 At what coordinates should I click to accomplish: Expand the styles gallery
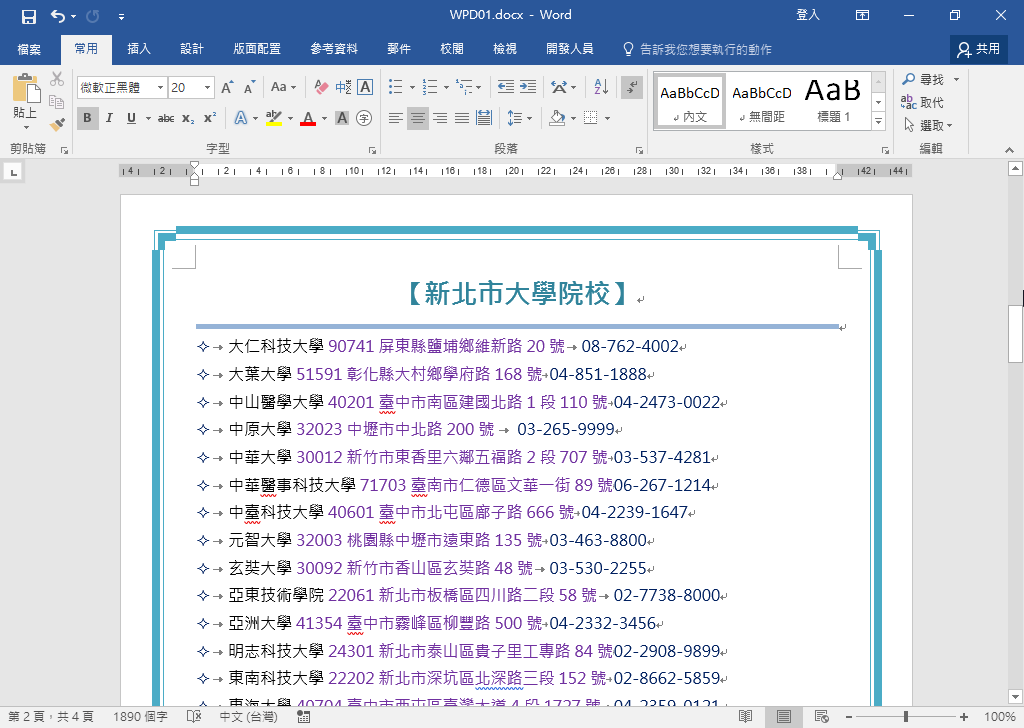click(x=878, y=121)
